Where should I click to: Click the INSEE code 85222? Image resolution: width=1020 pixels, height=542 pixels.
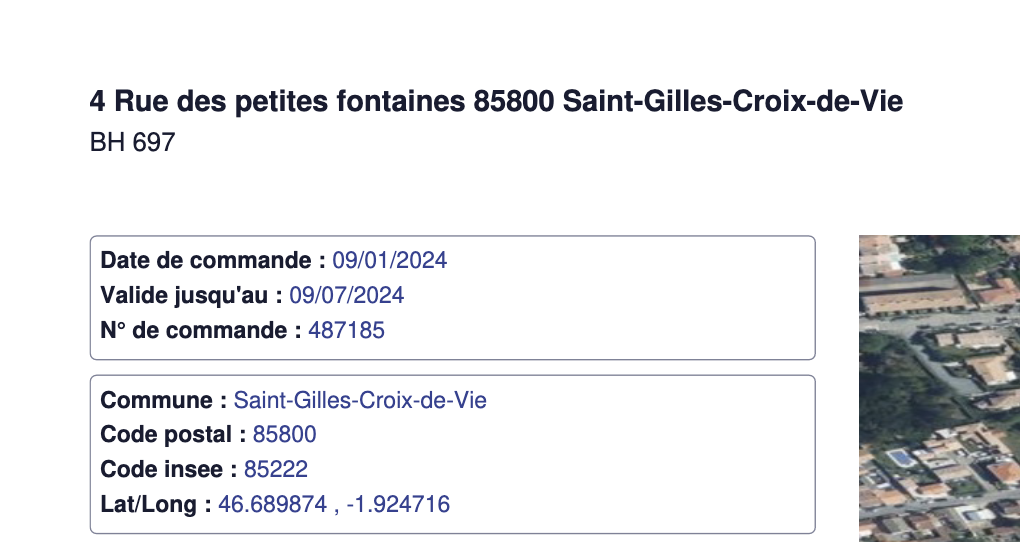[x=276, y=469]
